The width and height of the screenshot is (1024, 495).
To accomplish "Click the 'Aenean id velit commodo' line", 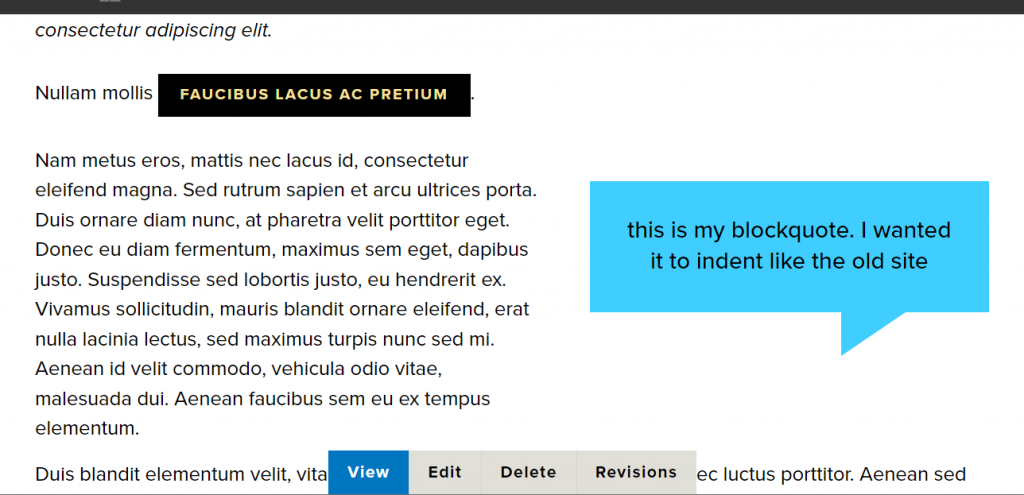I will coord(239,369).
